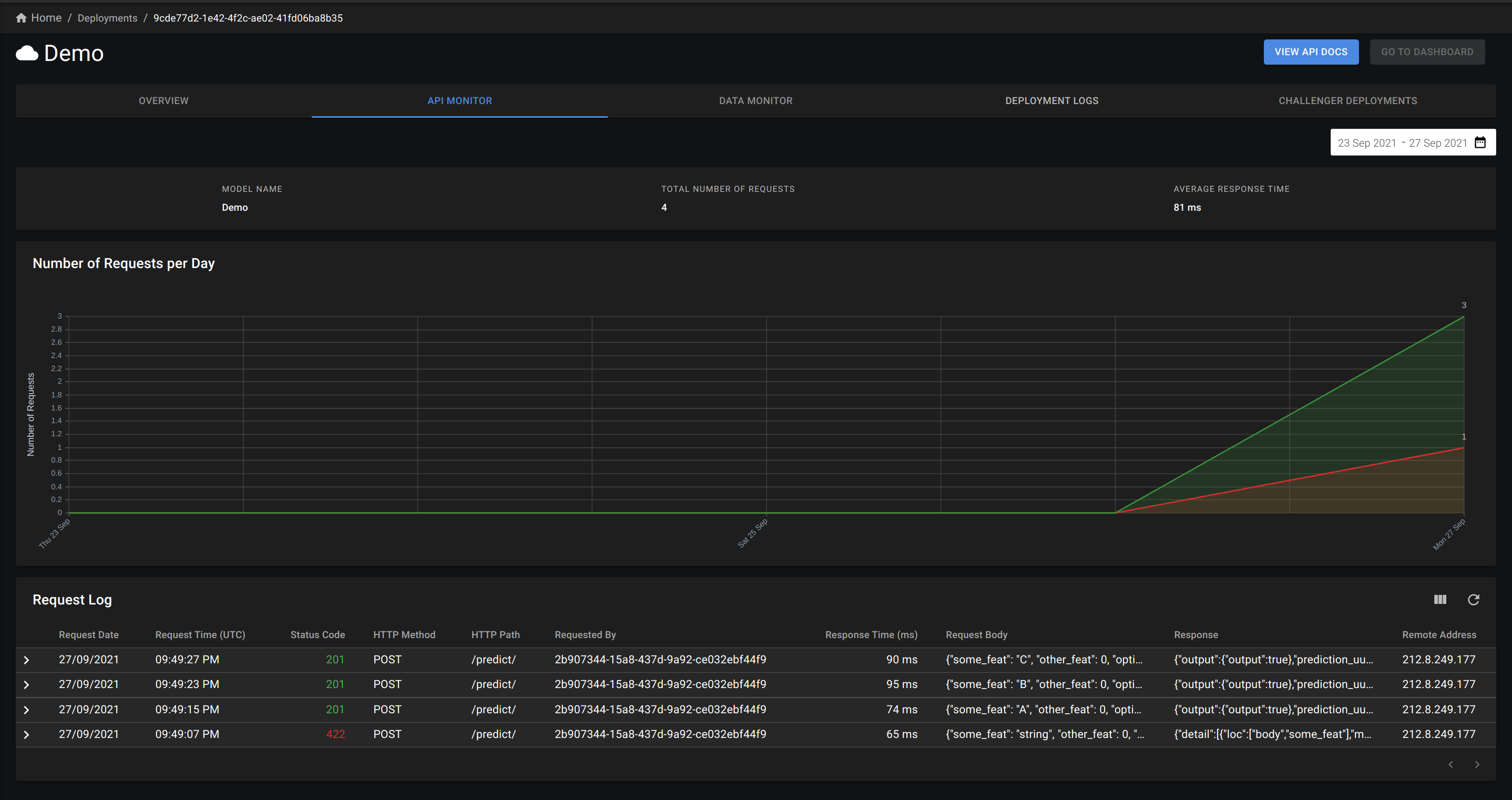Switch to the Overview tab
This screenshot has height=800, width=1512.
coord(164,100)
